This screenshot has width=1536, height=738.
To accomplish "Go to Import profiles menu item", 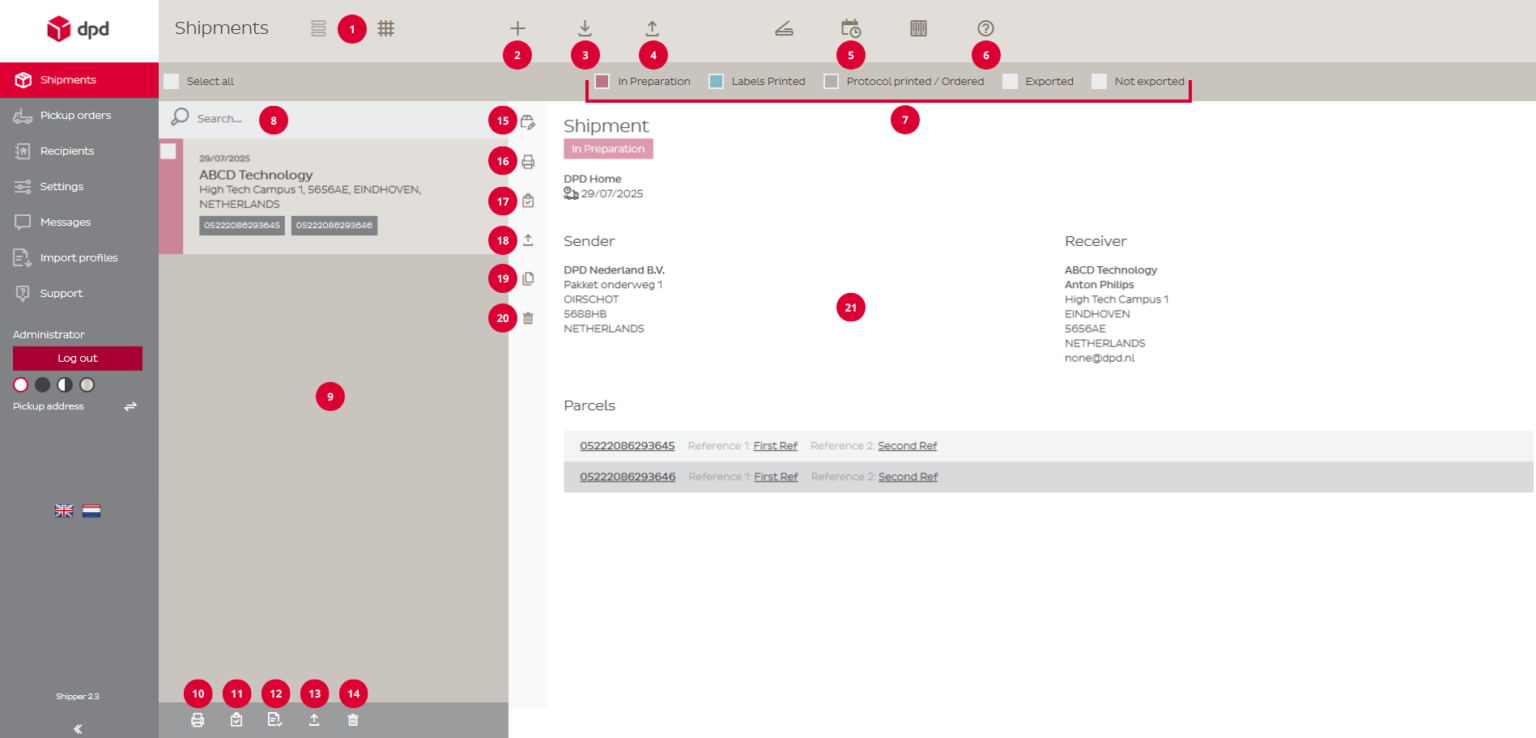I will (78, 258).
